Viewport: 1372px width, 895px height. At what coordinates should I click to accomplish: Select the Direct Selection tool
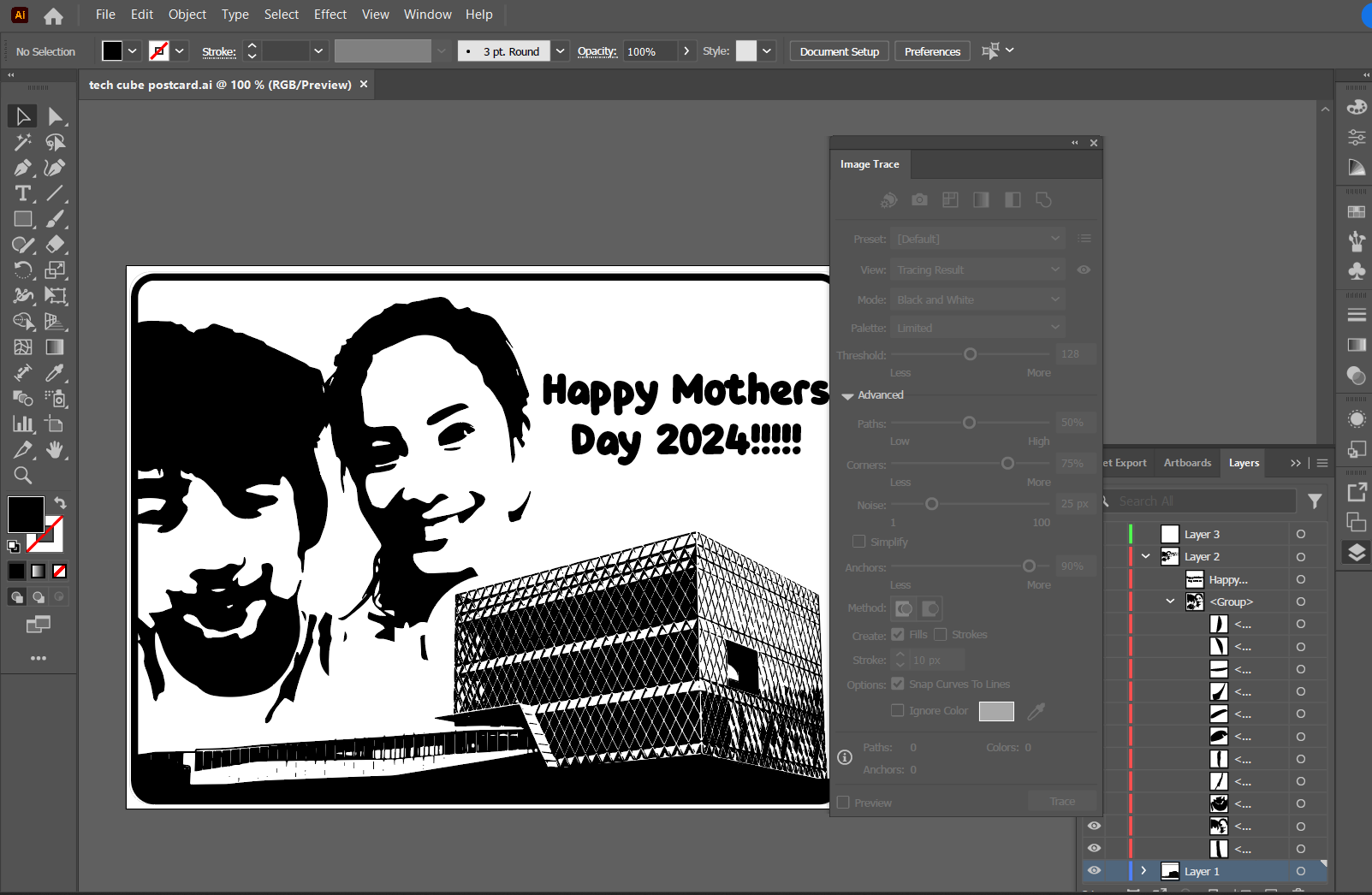[x=56, y=116]
